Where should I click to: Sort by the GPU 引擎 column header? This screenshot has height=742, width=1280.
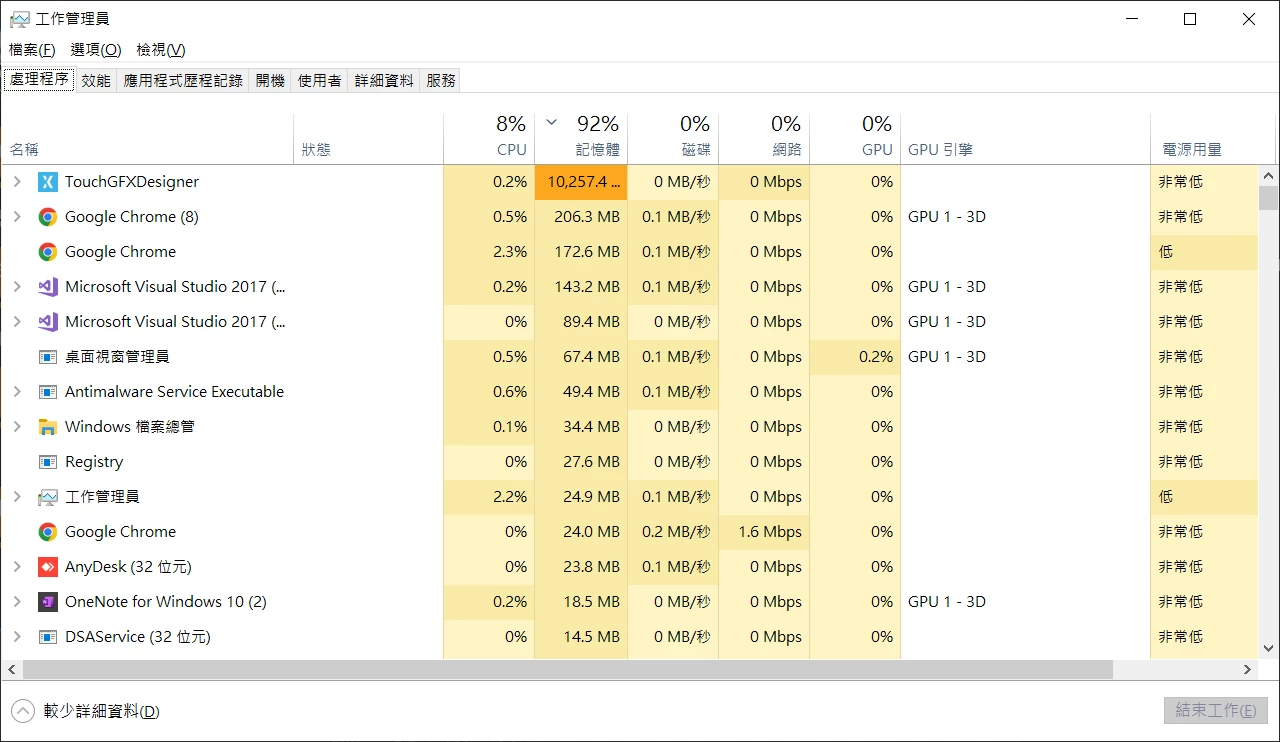[1026, 139]
